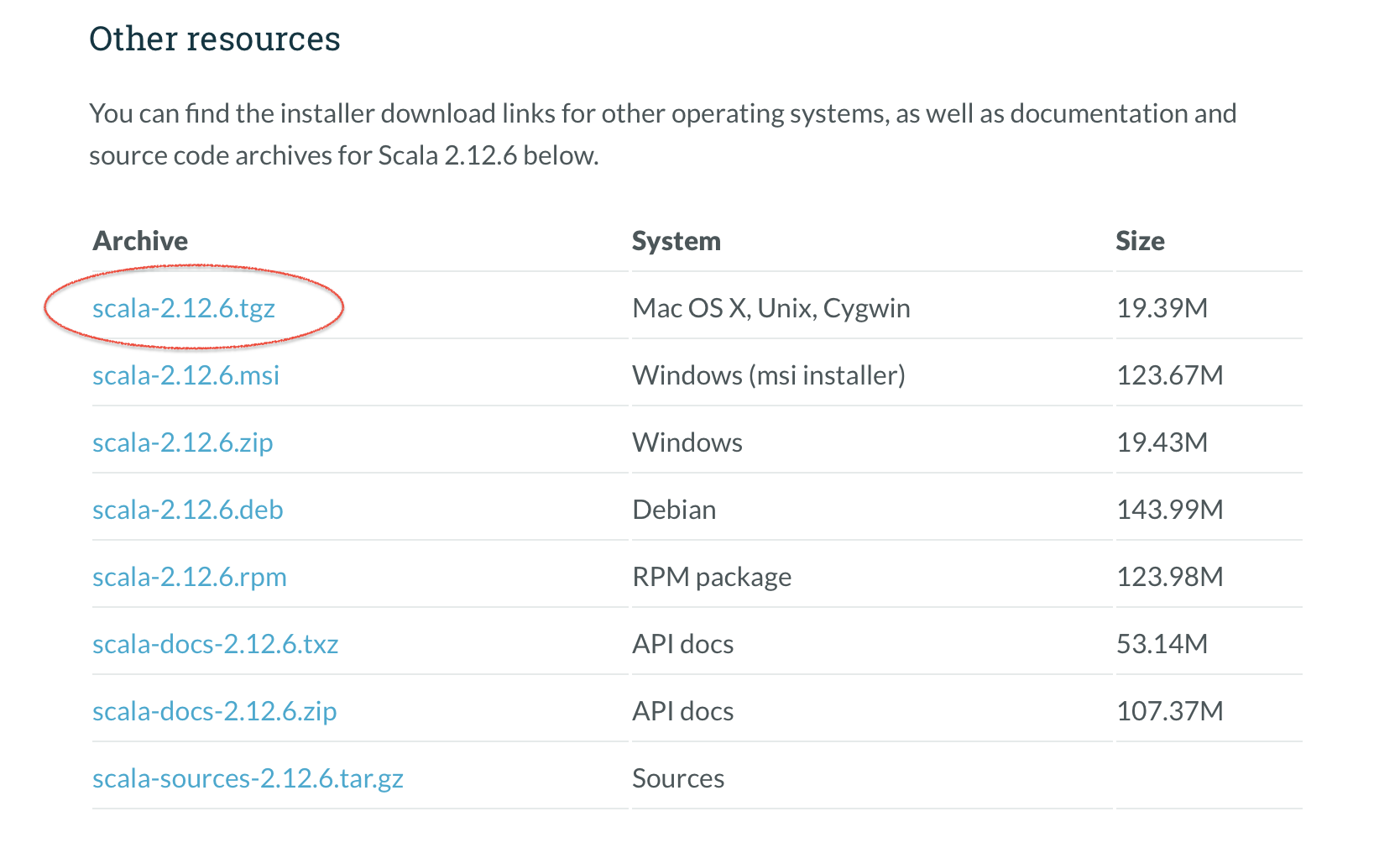
Task: Click the Archive column header
Action: tap(140, 241)
